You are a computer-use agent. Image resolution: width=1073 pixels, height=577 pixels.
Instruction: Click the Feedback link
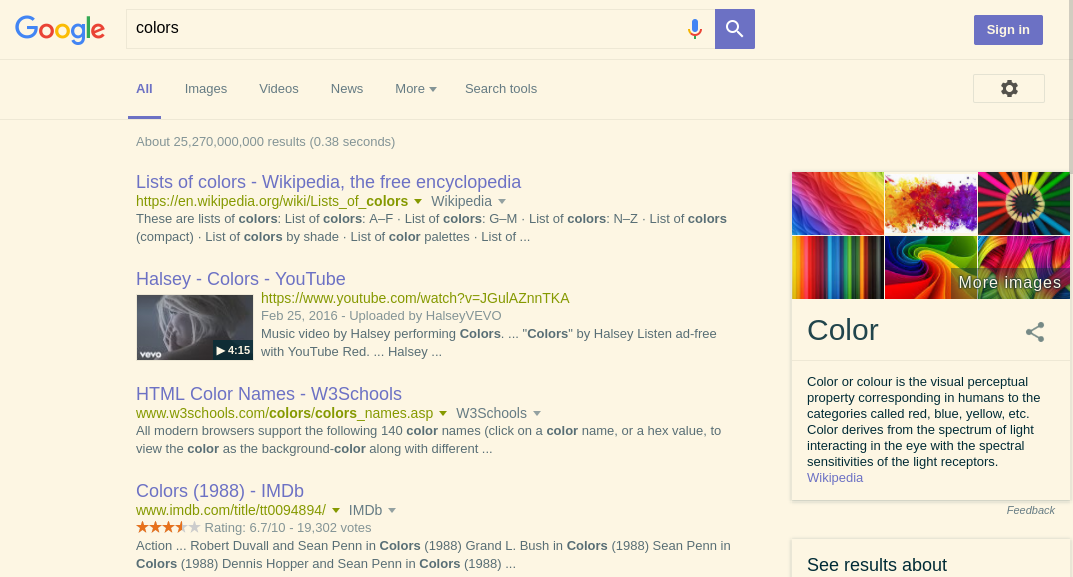[1031, 510]
